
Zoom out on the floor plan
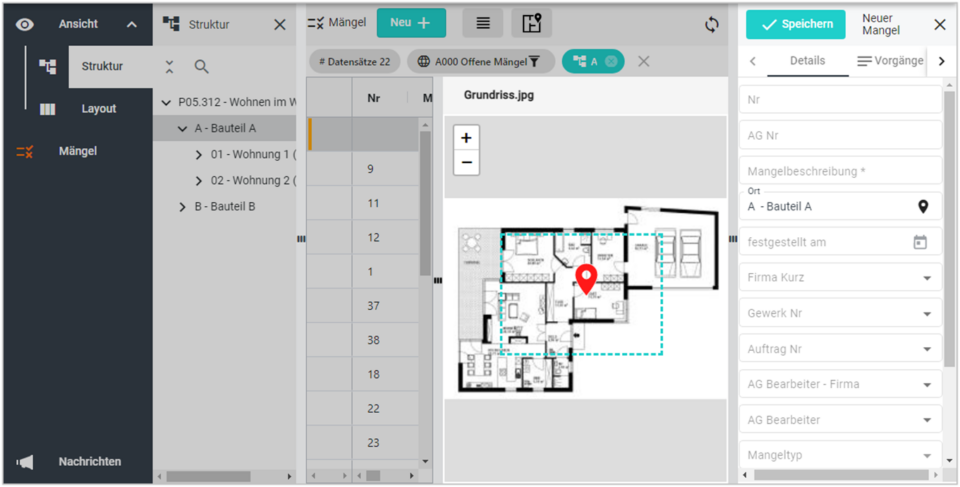pyautogui.click(x=466, y=162)
